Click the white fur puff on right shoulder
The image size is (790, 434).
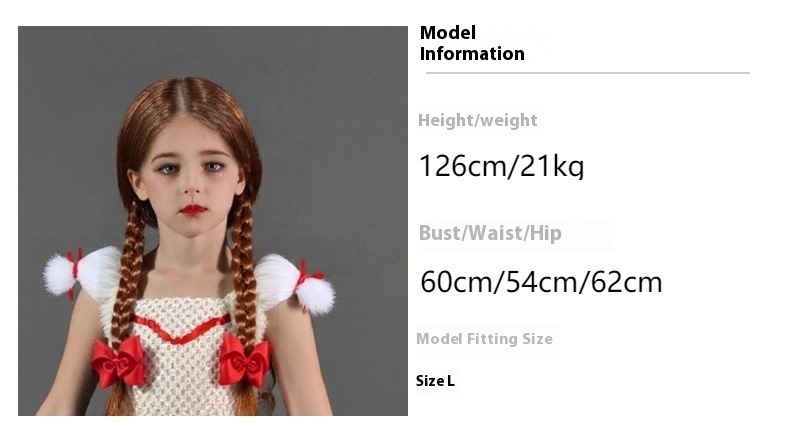[x=296, y=283]
